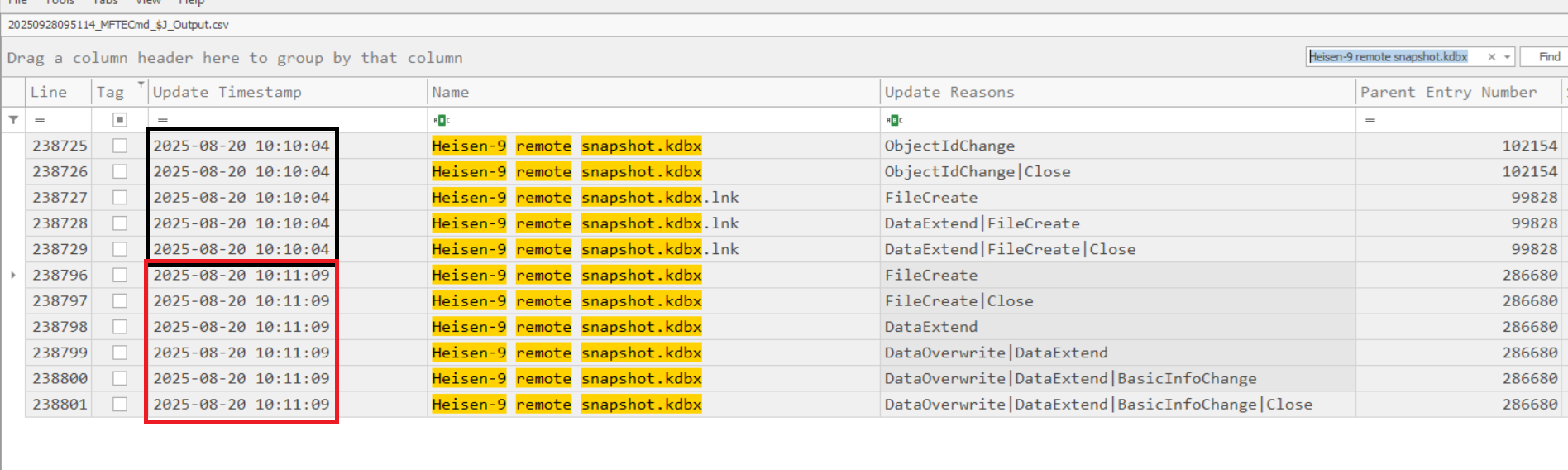1568x470 pixels.
Task: Select the FileCreate cell of line 238727
Action: click(x=930, y=198)
